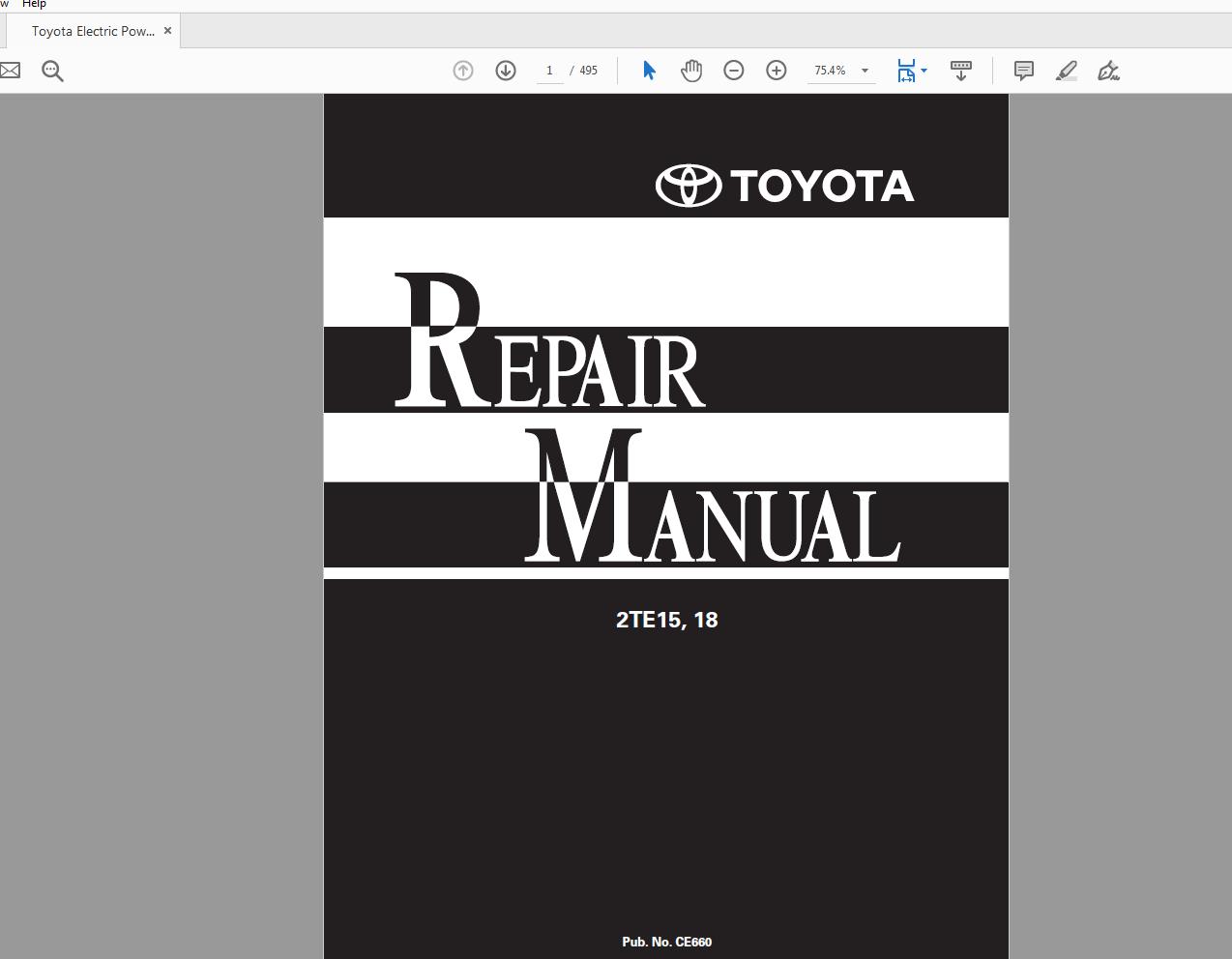Click the previous page arrow
1232x959 pixels.
tap(462, 70)
